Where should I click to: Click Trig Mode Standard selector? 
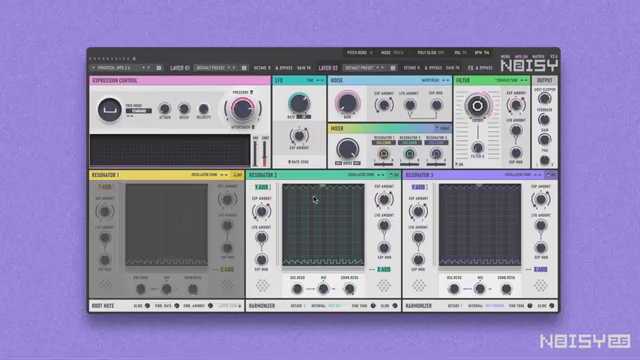(139, 111)
